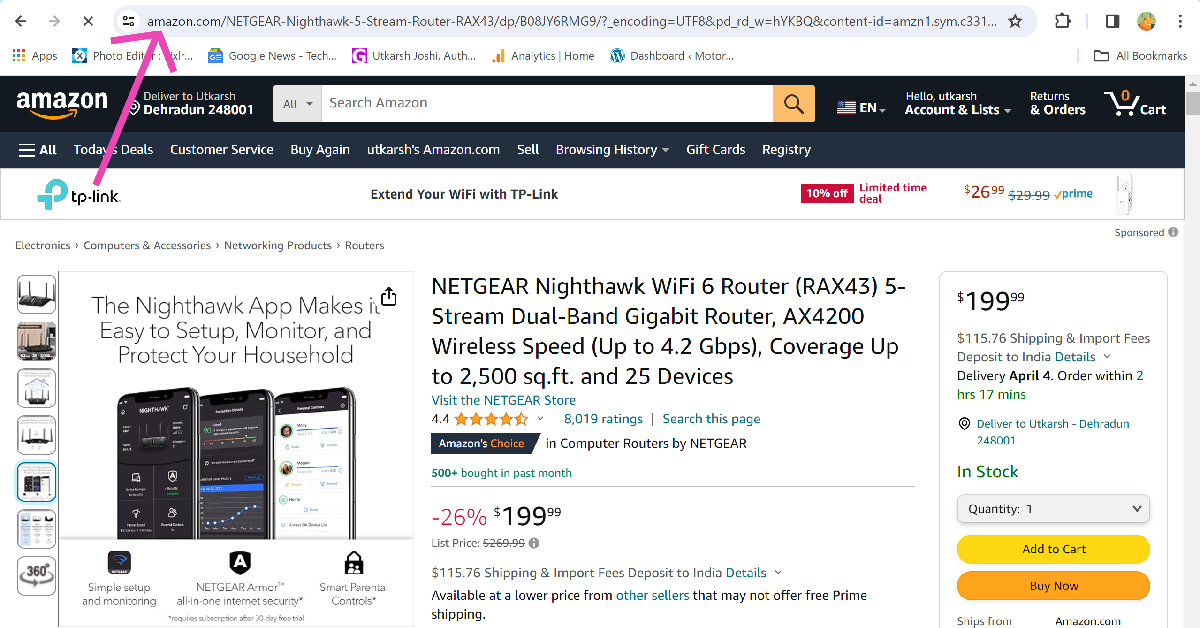Click the share icon on product image
1200x628 pixels.
click(x=389, y=297)
